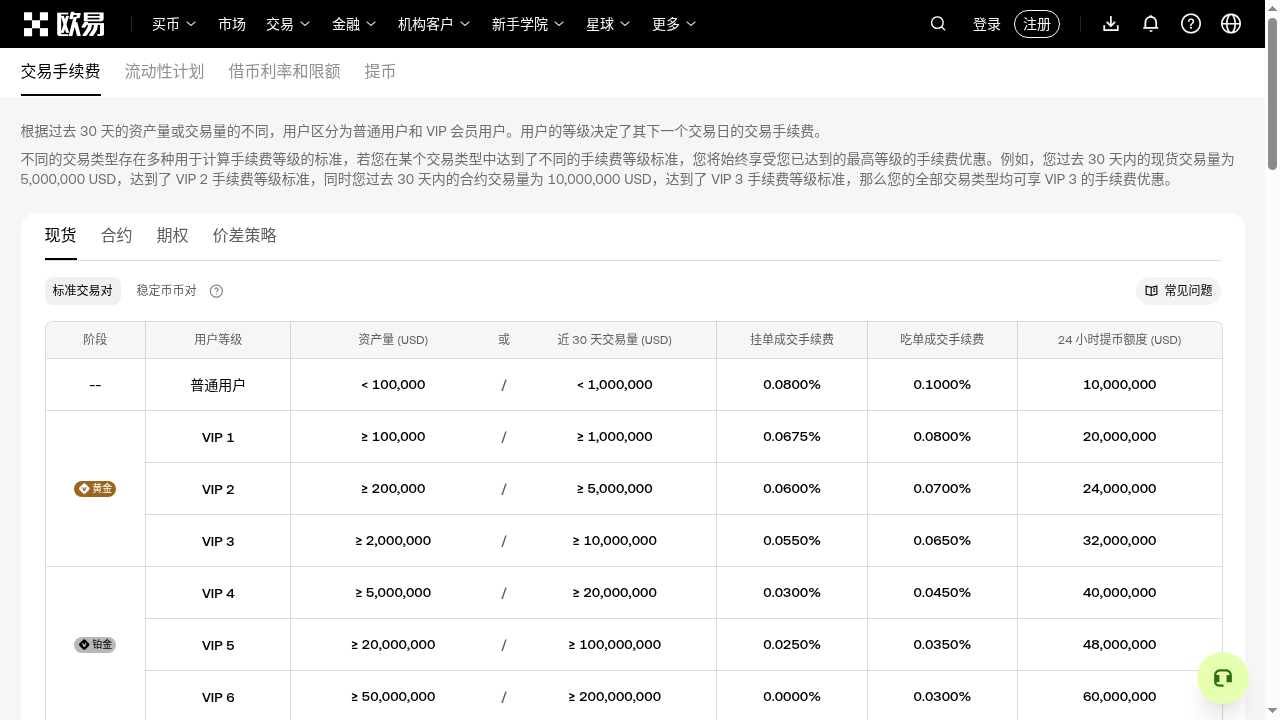This screenshot has width=1280, height=720.
Task: Switch to the 合约 fee tab
Action: click(x=117, y=236)
